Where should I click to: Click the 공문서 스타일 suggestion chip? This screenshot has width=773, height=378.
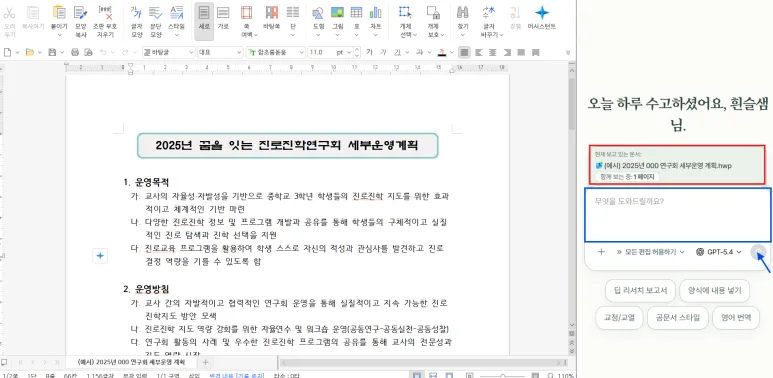(x=677, y=318)
